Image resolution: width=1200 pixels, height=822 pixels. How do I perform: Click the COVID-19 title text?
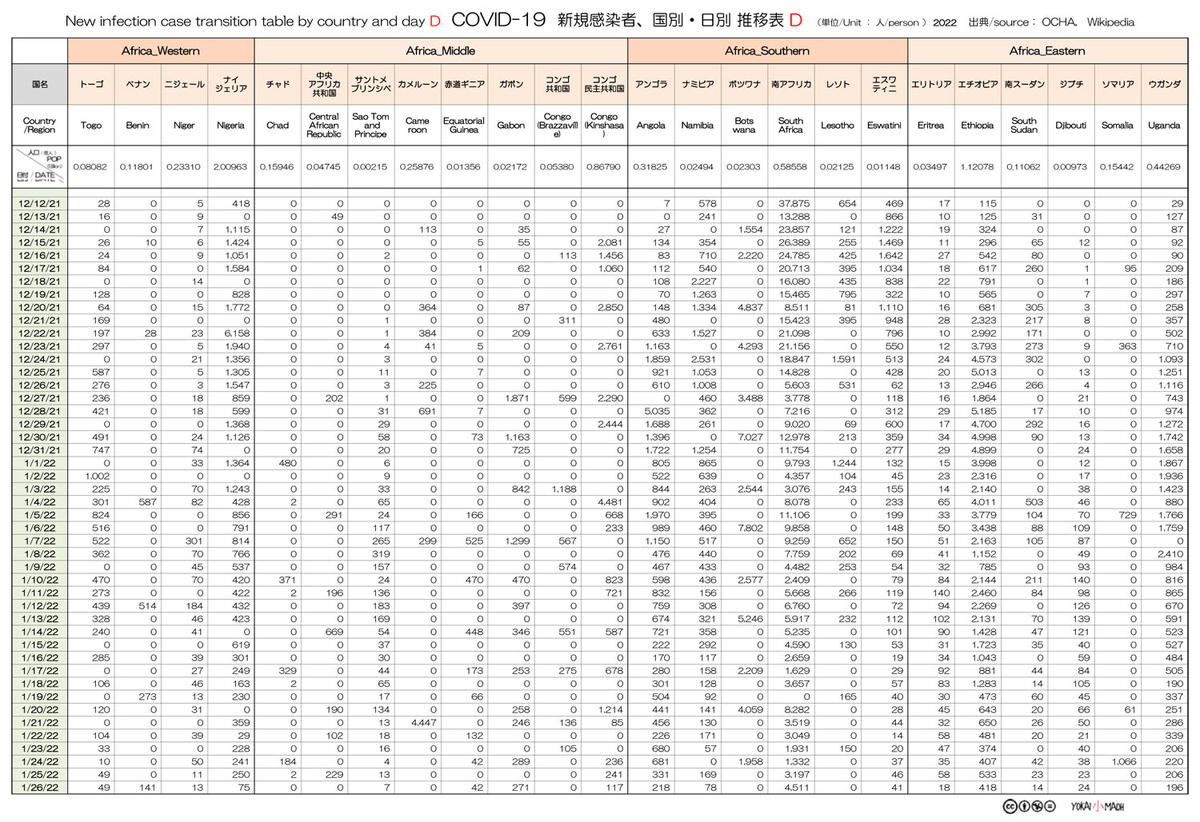pos(497,19)
